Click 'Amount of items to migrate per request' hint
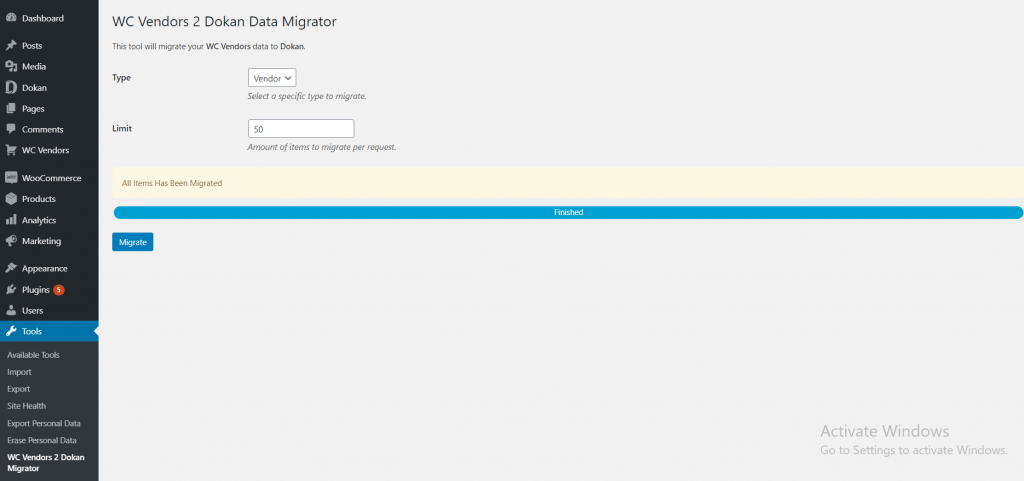 click(322, 147)
